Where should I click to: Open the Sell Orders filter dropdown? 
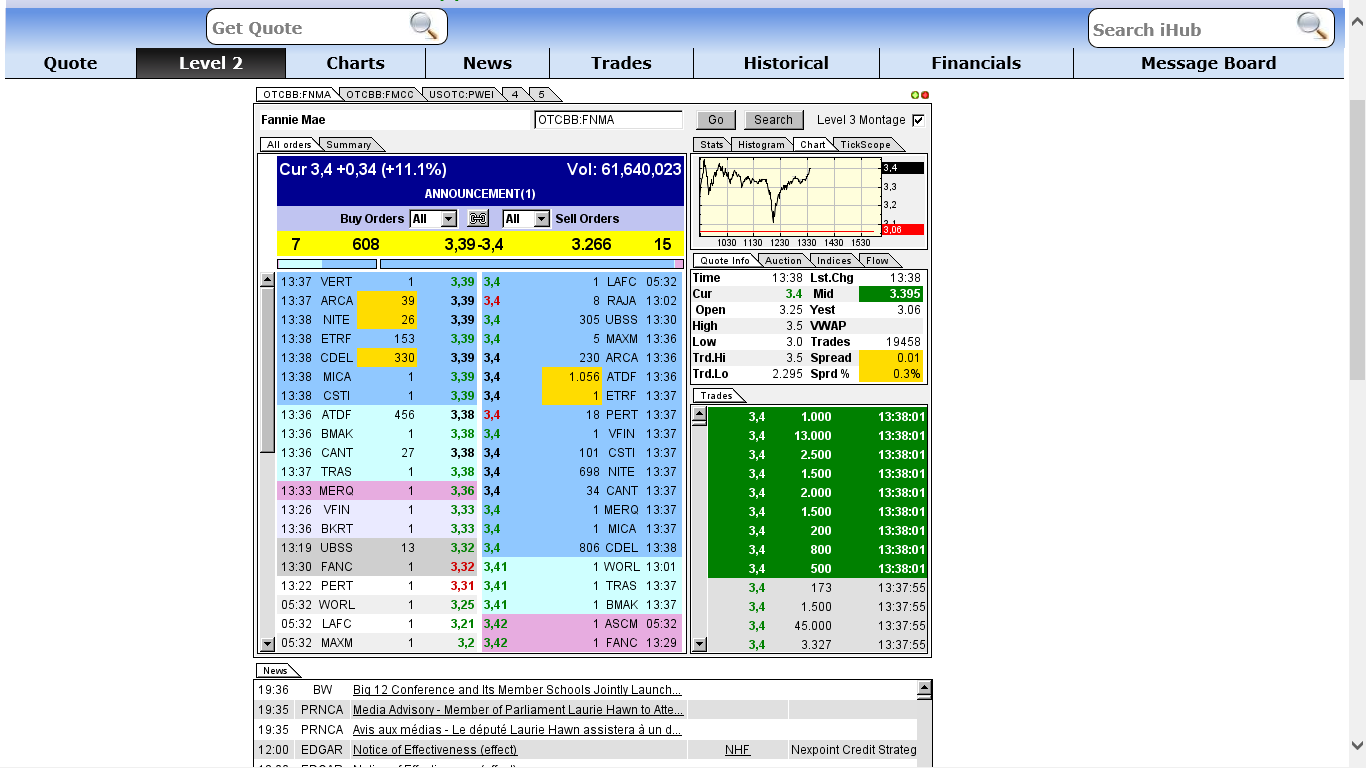coord(541,219)
